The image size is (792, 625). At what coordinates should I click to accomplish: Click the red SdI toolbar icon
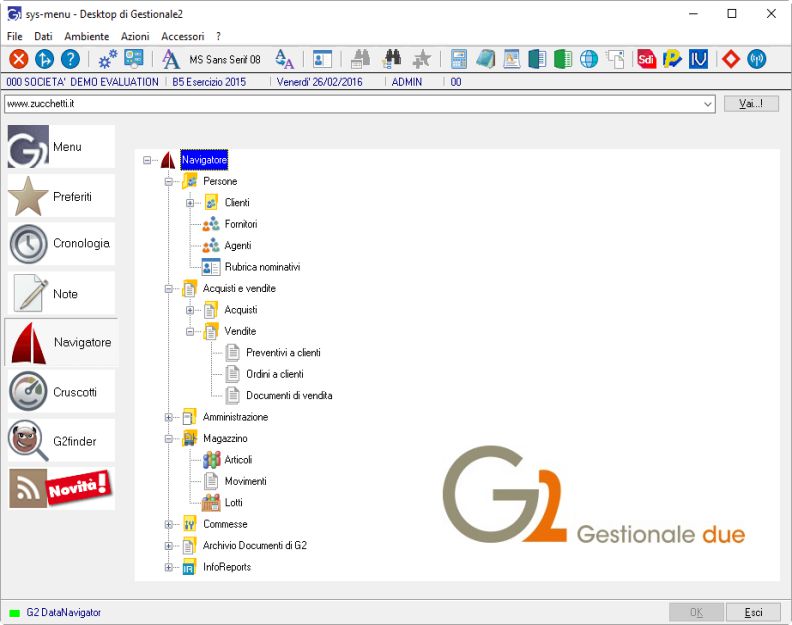(x=646, y=60)
